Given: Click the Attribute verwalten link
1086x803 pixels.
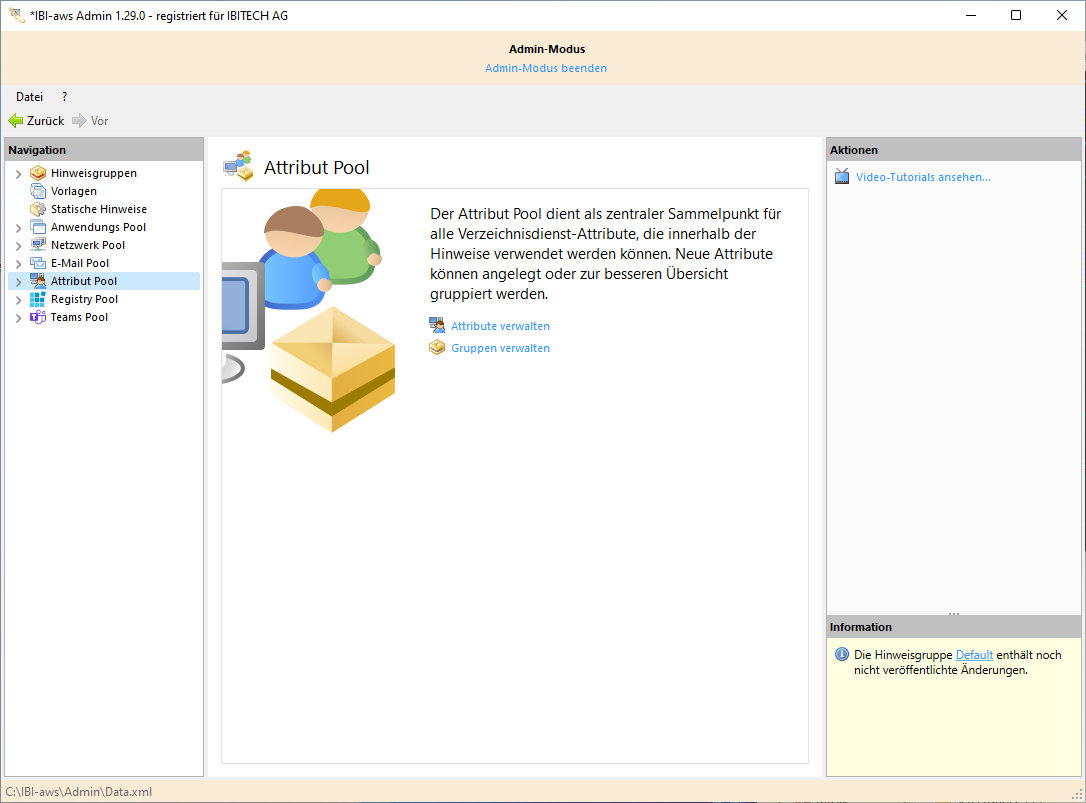Looking at the screenshot, I should coord(500,326).
